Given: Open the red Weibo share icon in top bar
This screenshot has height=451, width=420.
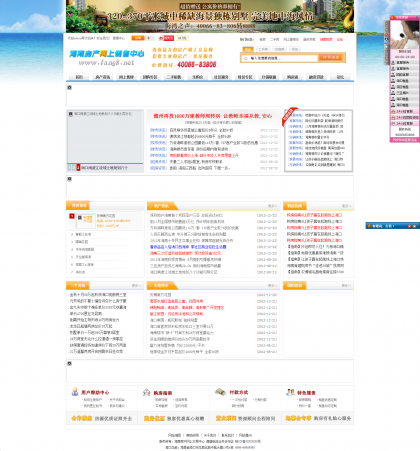Looking at the screenshot, I should click(x=166, y=38).
